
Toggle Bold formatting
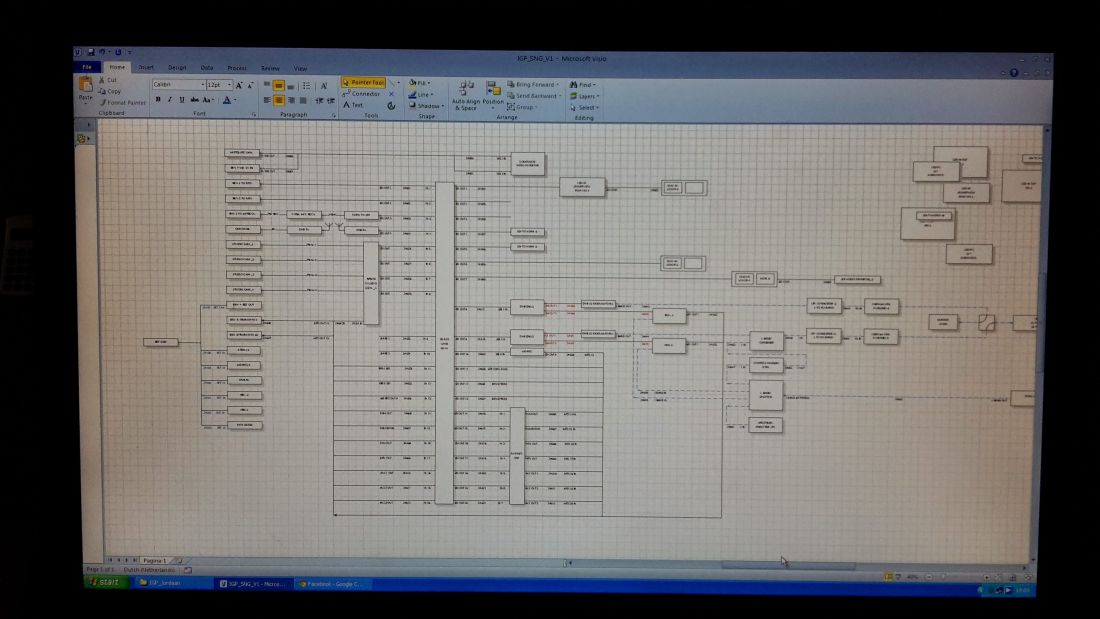[157, 100]
